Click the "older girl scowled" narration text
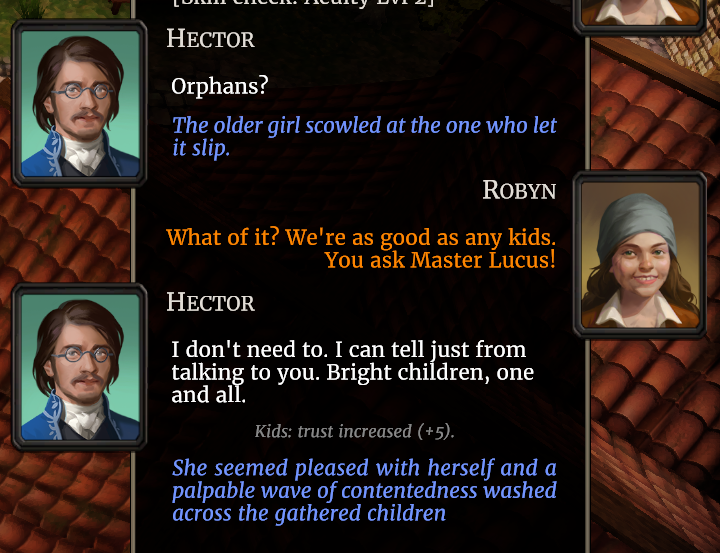720x553 pixels. 364,136
